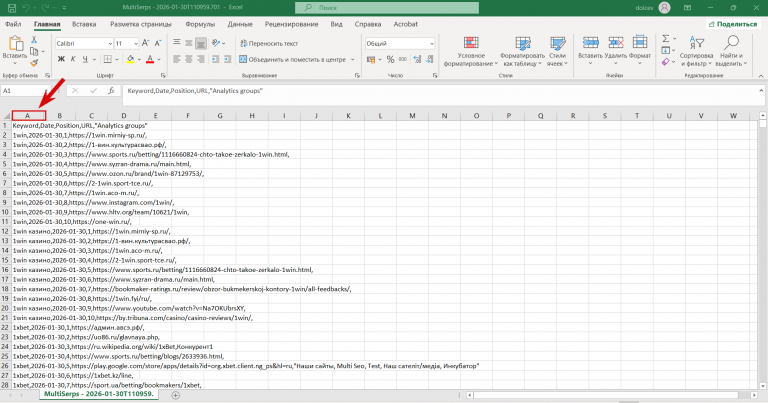Switch to the Разметка страницы tab
Screen dimensions: 768x403
point(141,24)
